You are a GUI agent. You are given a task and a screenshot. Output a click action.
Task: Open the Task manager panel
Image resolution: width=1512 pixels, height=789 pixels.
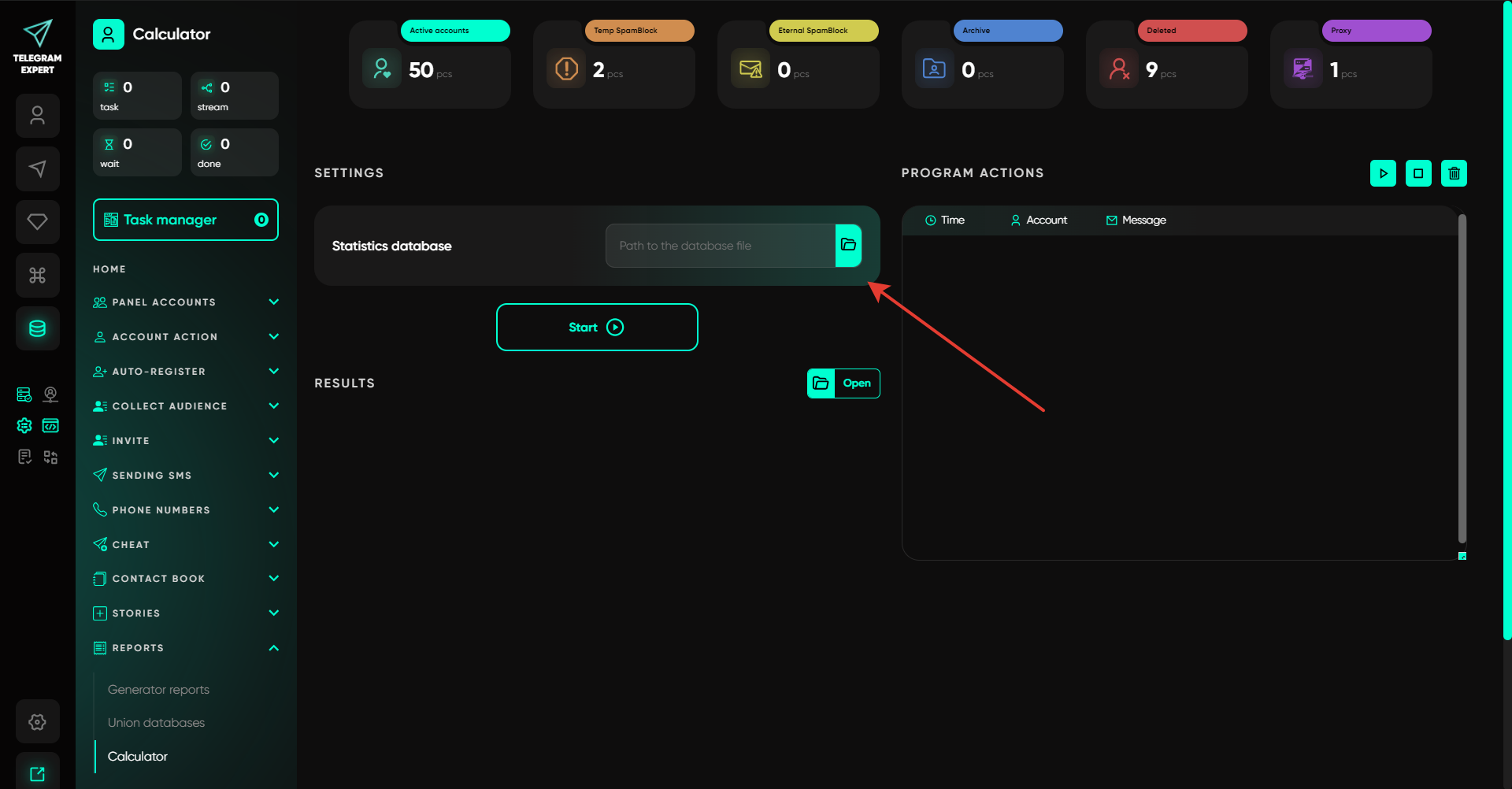pos(185,220)
